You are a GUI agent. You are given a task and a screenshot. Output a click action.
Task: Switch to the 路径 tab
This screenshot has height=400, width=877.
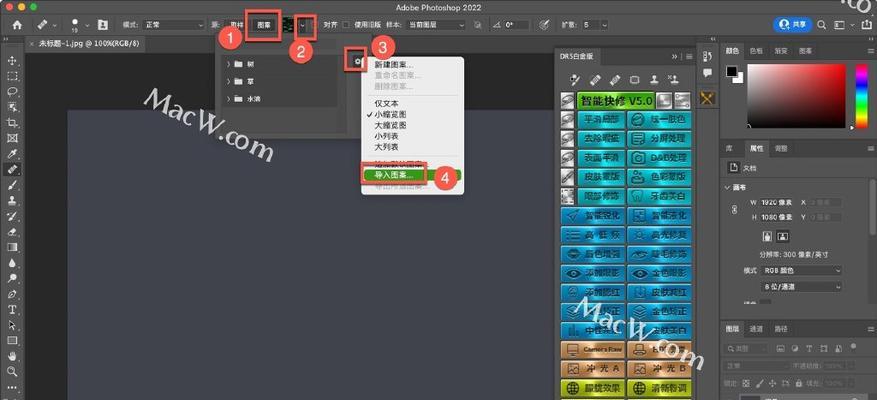tap(781, 329)
